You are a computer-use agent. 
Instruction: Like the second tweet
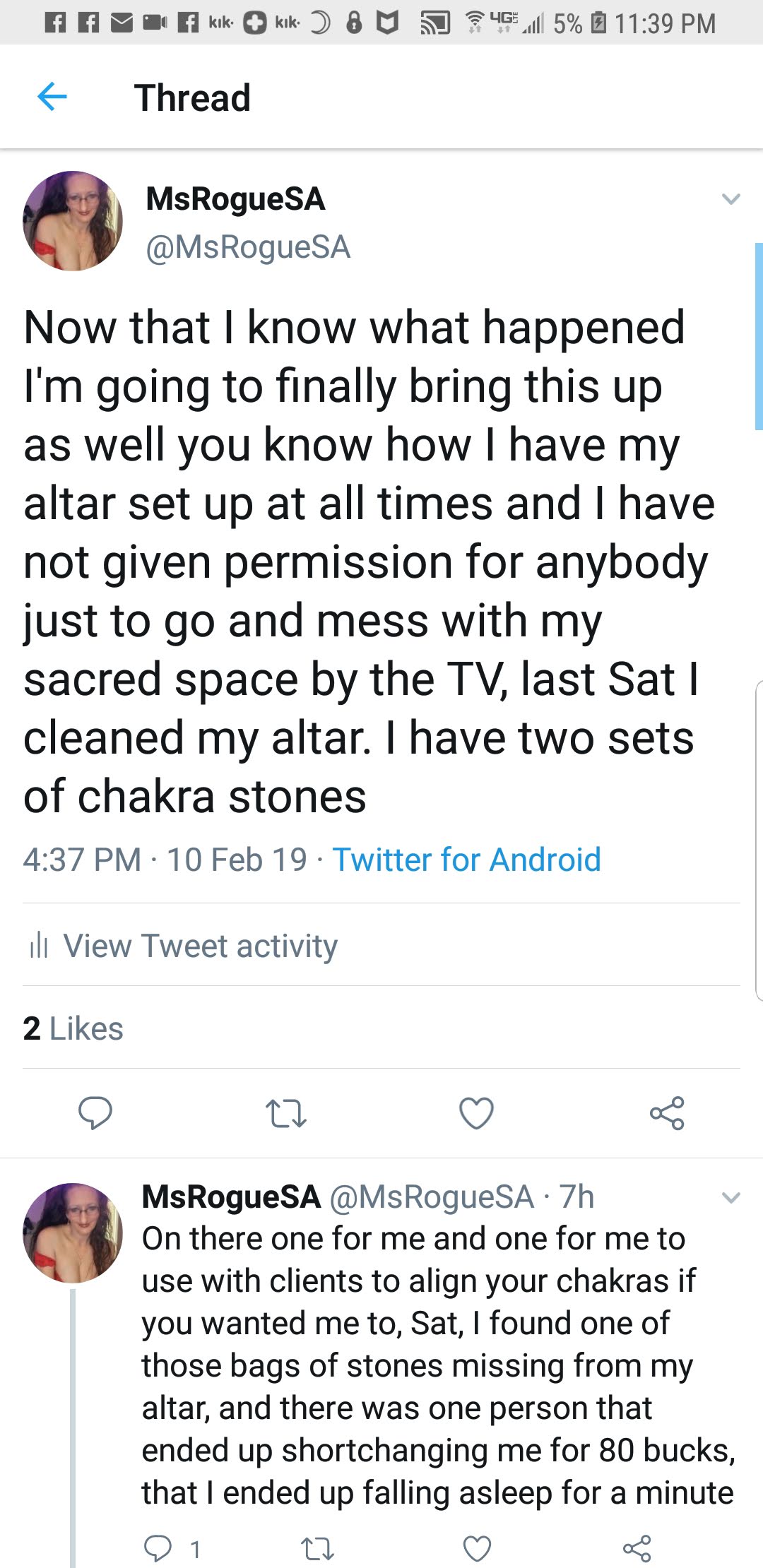pyautogui.click(x=477, y=1549)
